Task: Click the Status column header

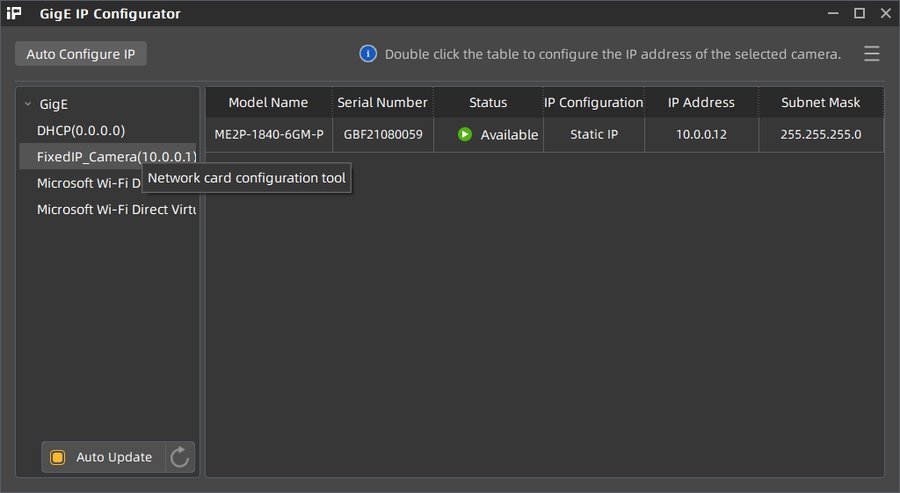Action: click(488, 102)
